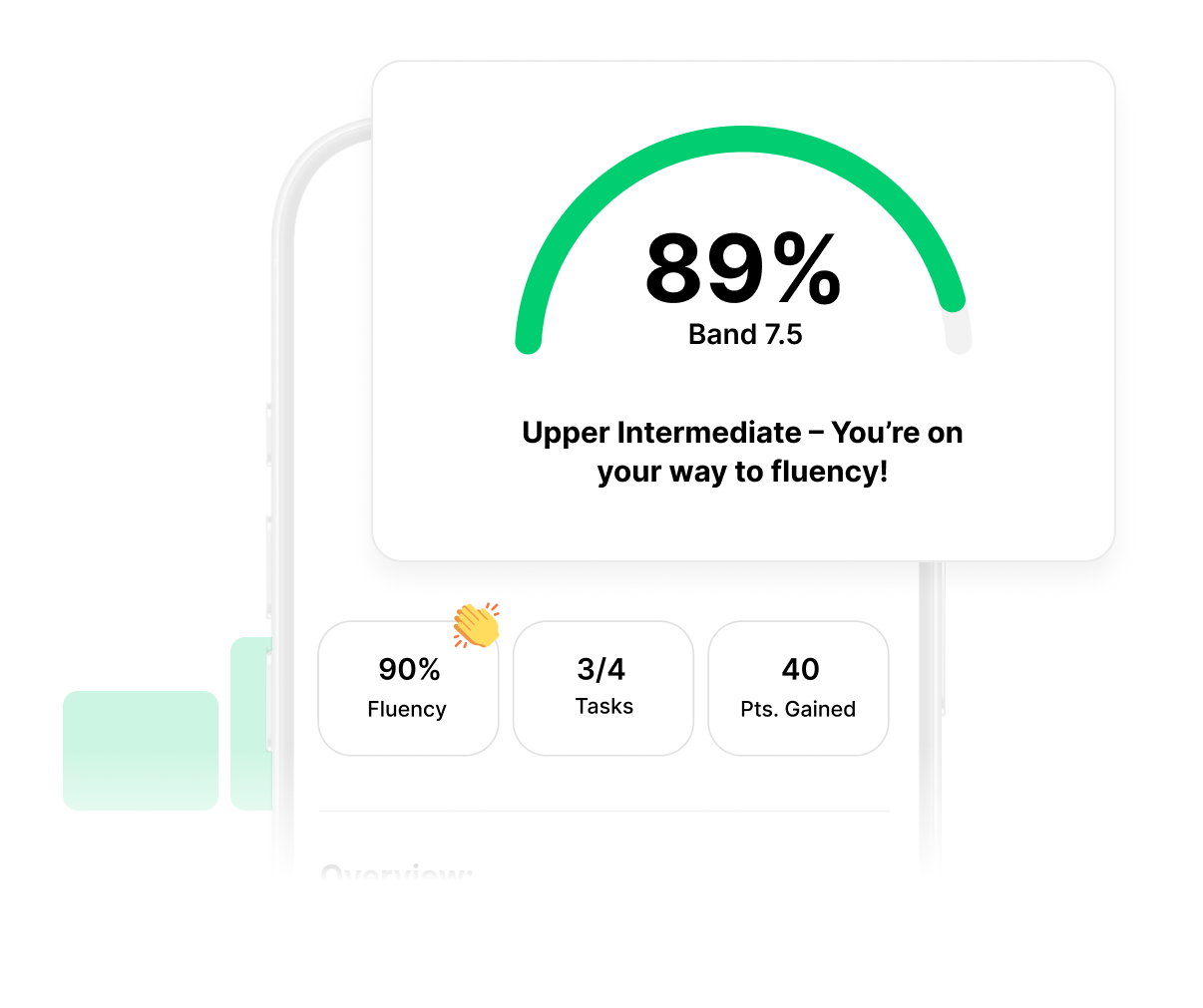Click the Upper Intermediate fluency message
Viewport: 1203px width, 1008px height.
pyautogui.click(x=742, y=452)
